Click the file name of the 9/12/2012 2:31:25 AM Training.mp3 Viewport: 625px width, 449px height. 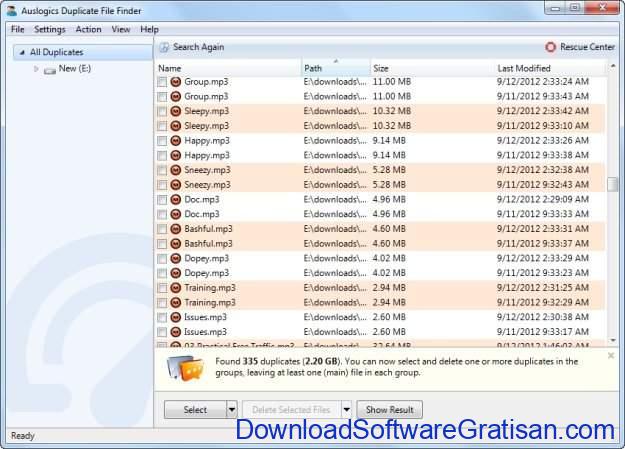(x=210, y=288)
